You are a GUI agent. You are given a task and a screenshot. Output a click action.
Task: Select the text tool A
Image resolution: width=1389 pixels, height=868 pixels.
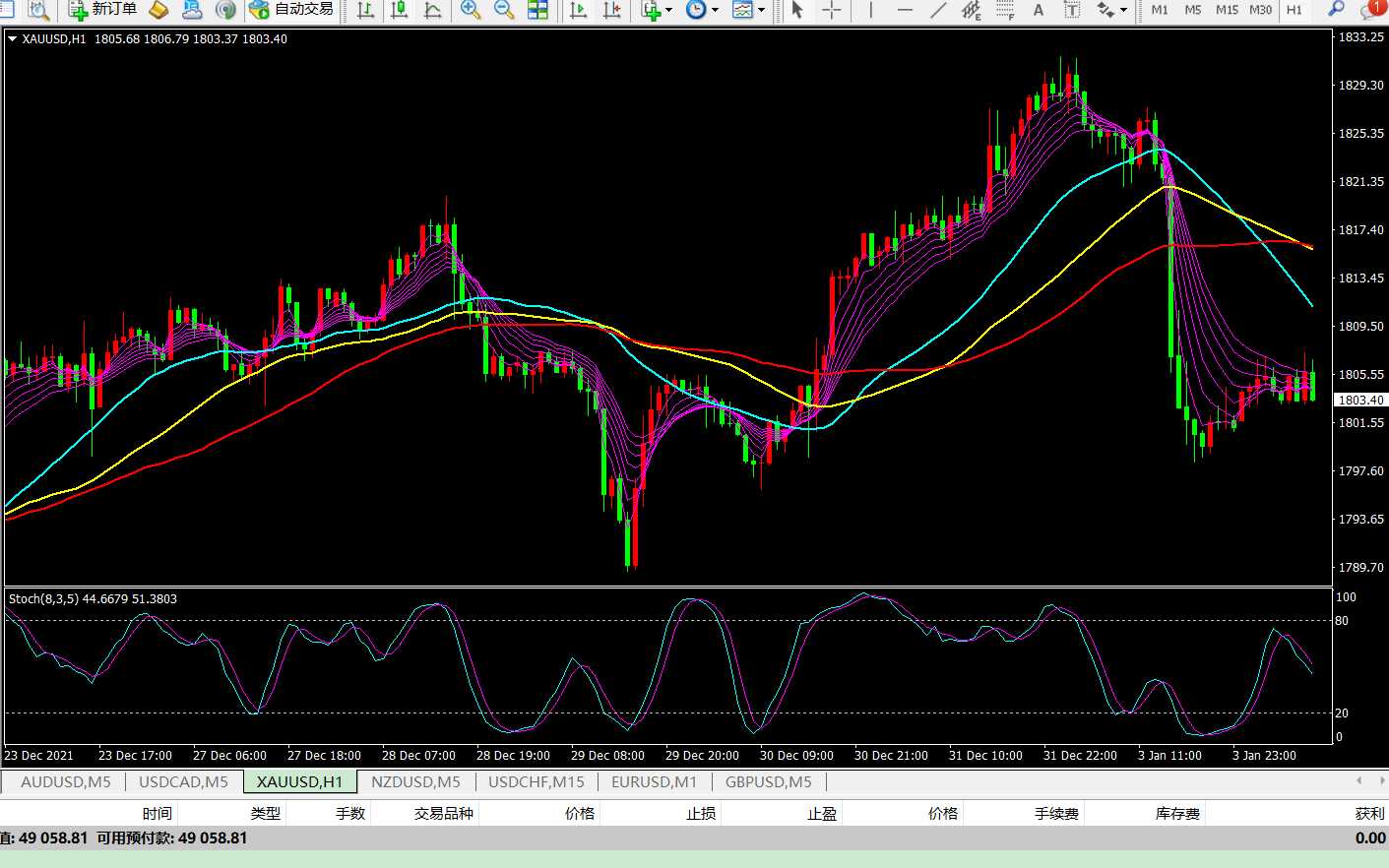click(x=1039, y=10)
